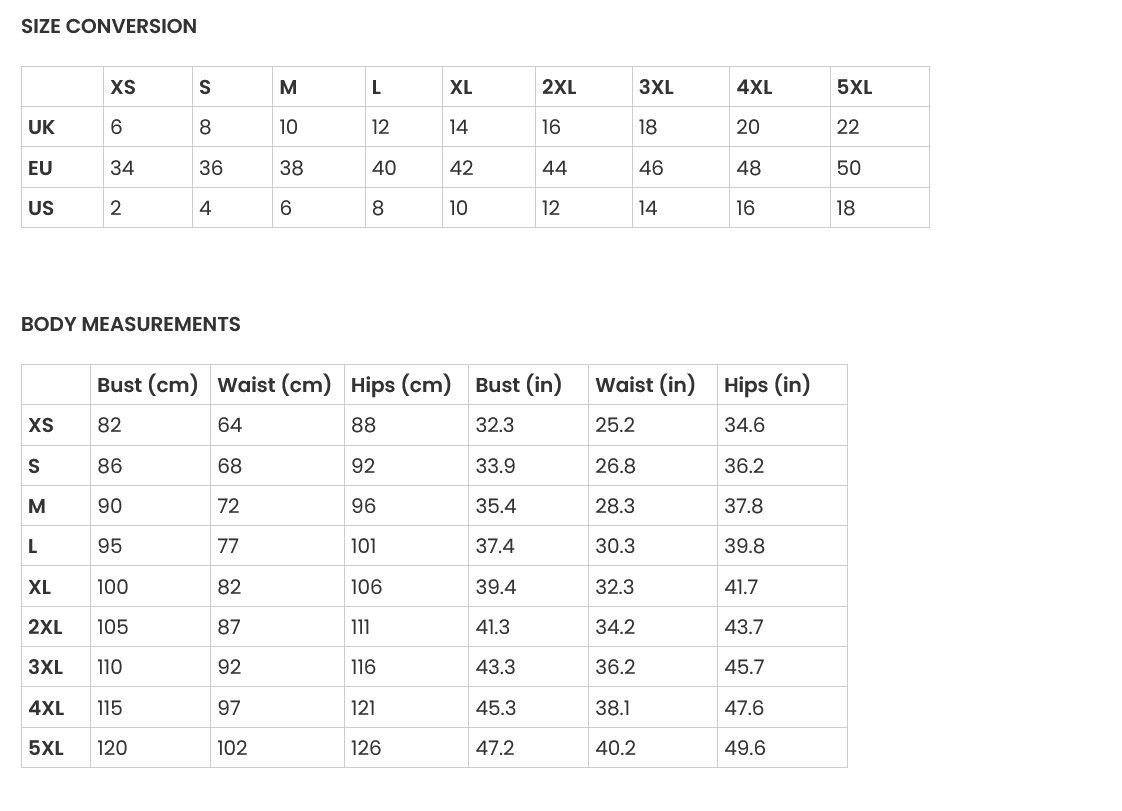1122x811 pixels.
Task: Click EU size 44 cell
Action: point(555,168)
